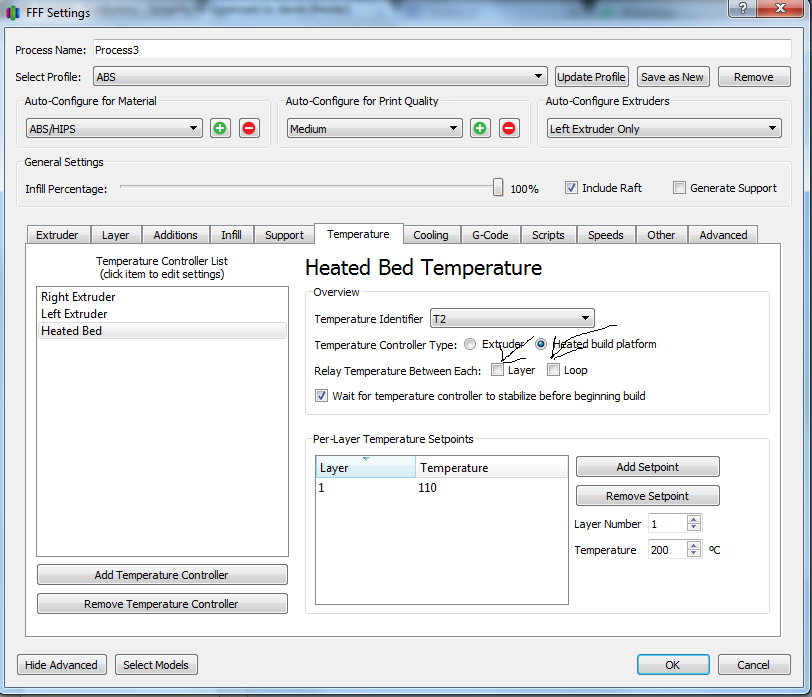Open the help question mark button

coord(742,8)
